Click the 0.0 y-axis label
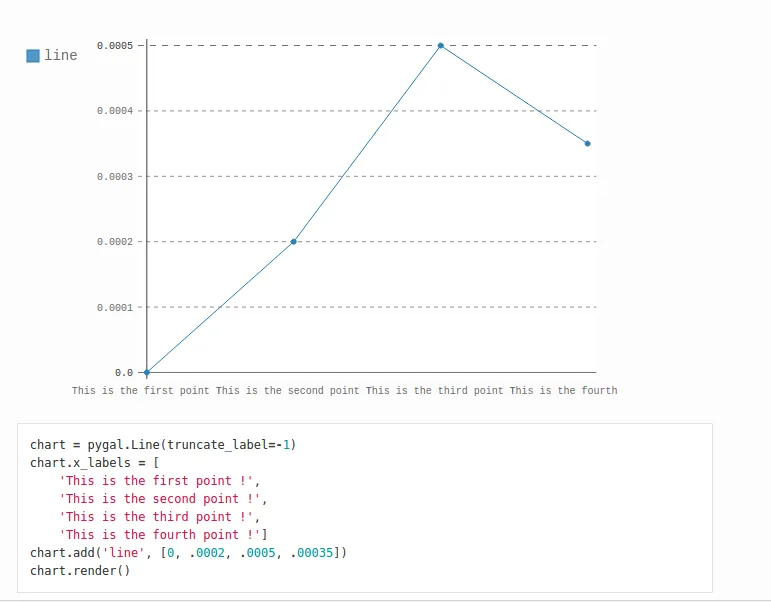Image resolution: width=771 pixels, height=602 pixels. pyautogui.click(x=124, y=372)
